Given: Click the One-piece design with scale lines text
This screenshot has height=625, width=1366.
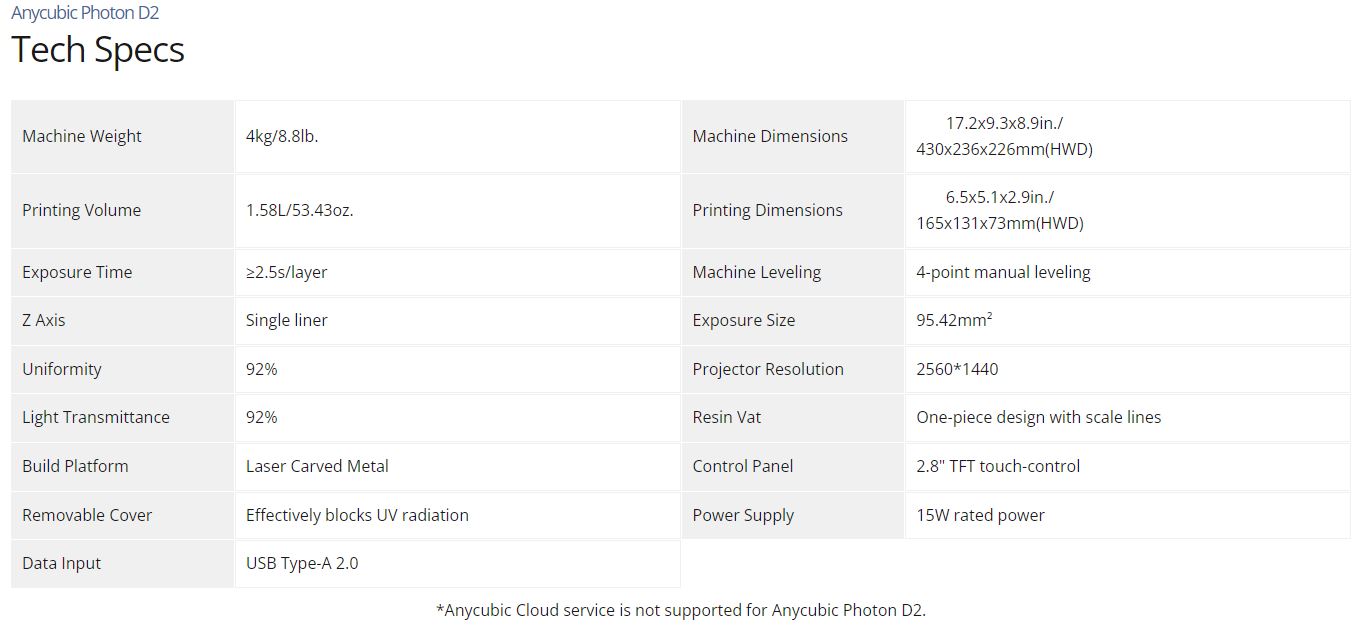Looking at the screenshot, I should pyautogui.click(x=1038, y=417).
